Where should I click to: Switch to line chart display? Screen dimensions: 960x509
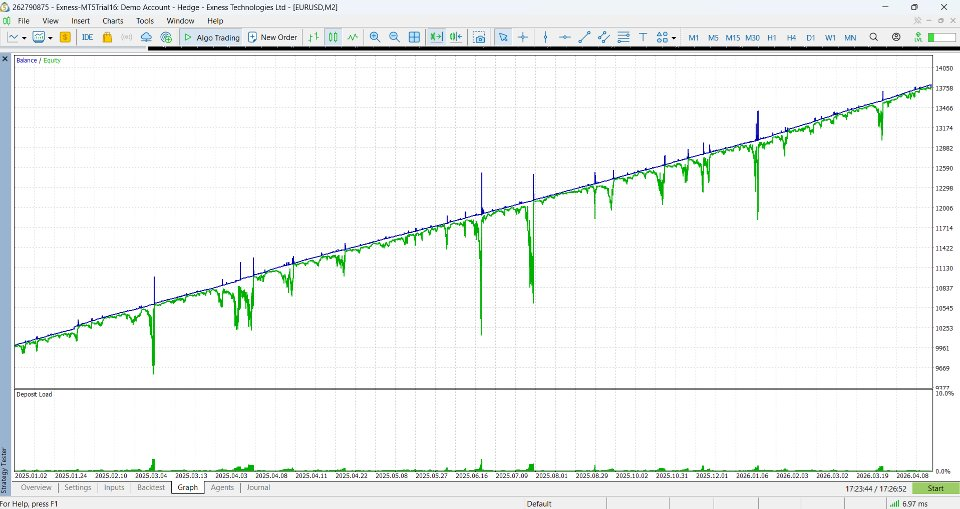pos(353,37)
